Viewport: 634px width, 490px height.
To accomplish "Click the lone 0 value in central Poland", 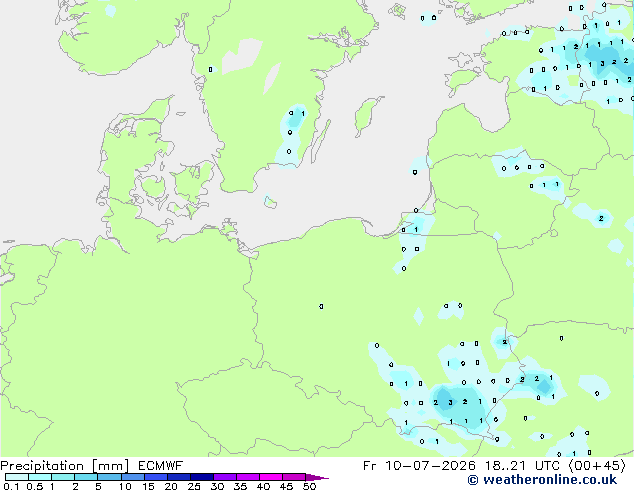I will coord(321,306).
